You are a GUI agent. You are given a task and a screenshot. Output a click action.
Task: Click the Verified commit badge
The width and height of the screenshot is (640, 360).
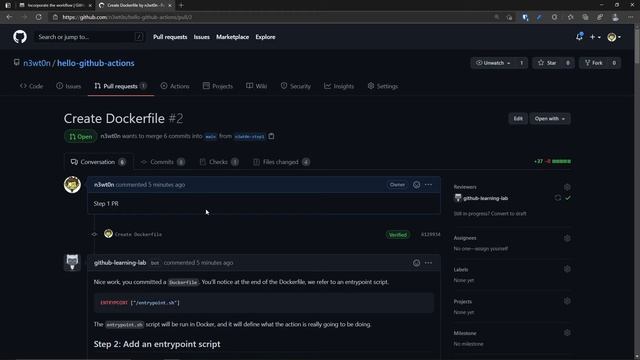(x=398, y=235)
